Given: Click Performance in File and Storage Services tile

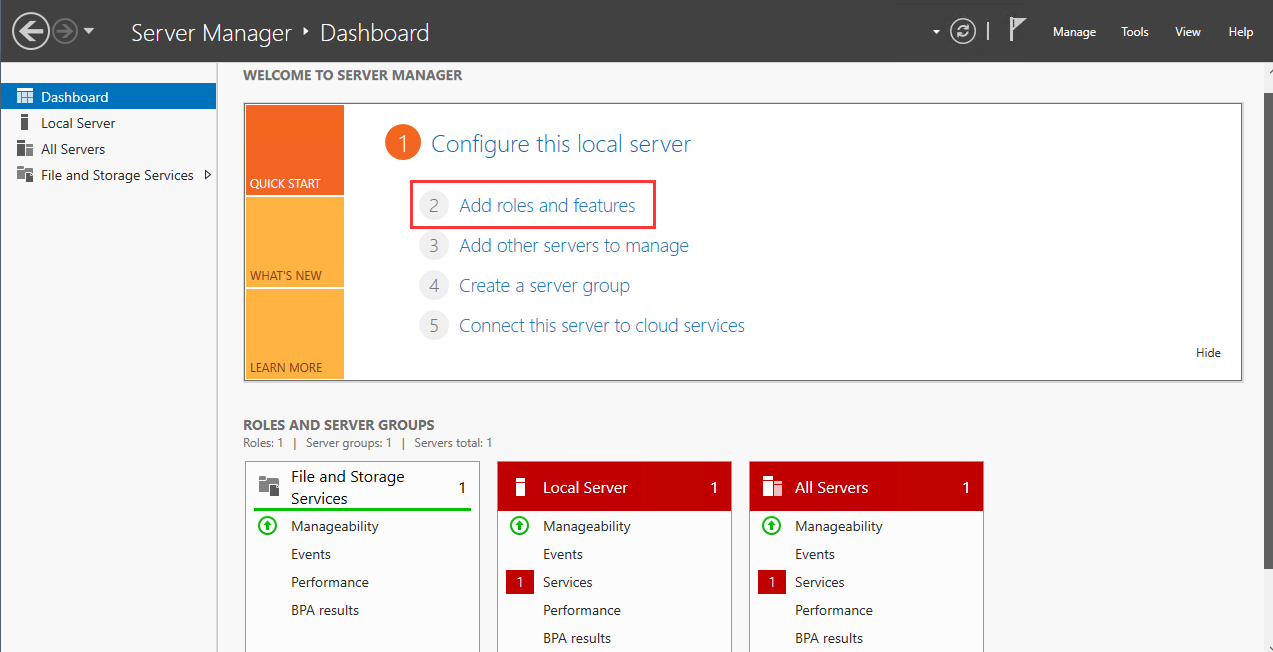Looking at the screenshot, I should (330, 582).
